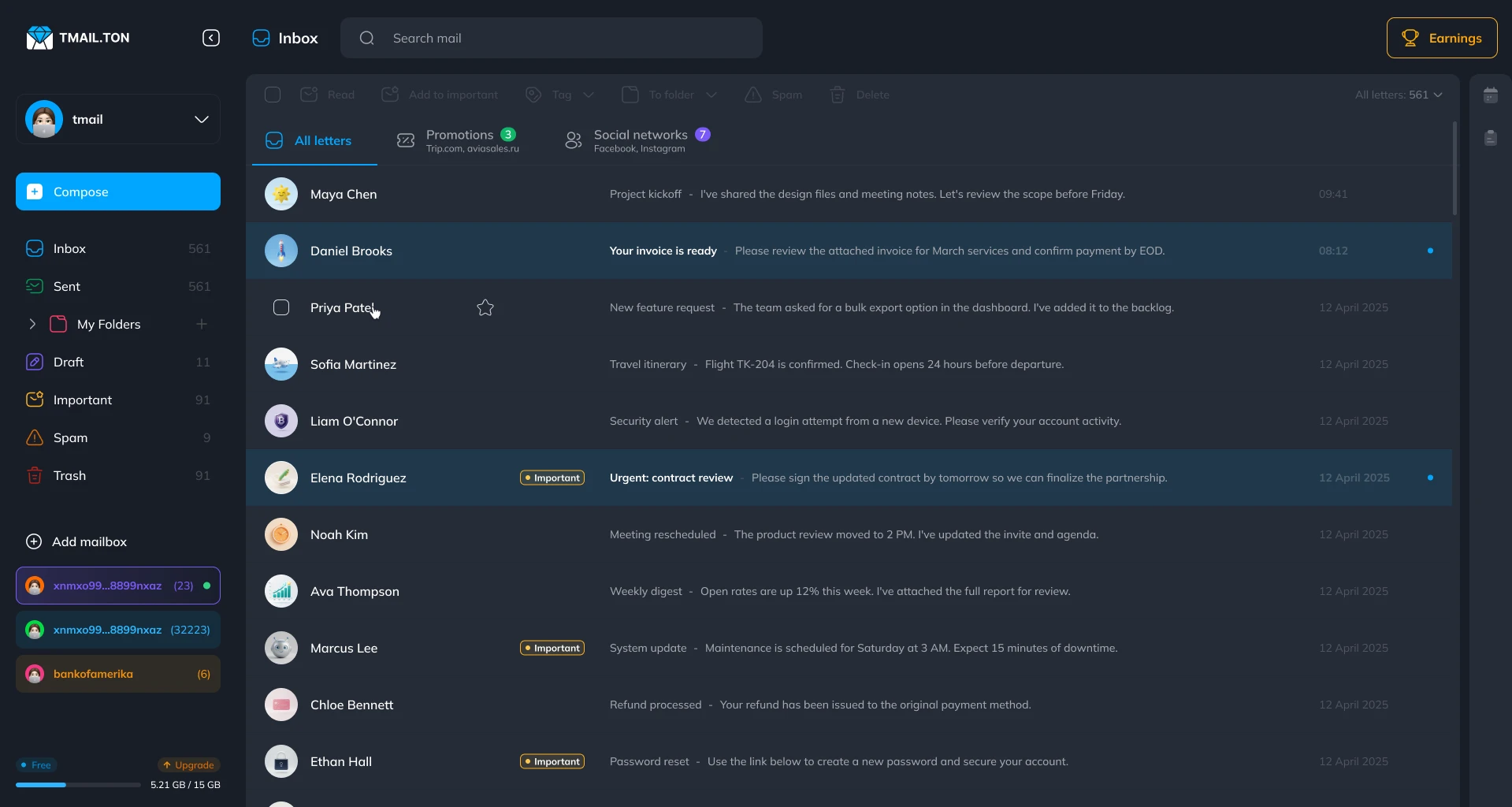
Task: Click the TMAIL.TON logo icon
Action: coord(39,38)
